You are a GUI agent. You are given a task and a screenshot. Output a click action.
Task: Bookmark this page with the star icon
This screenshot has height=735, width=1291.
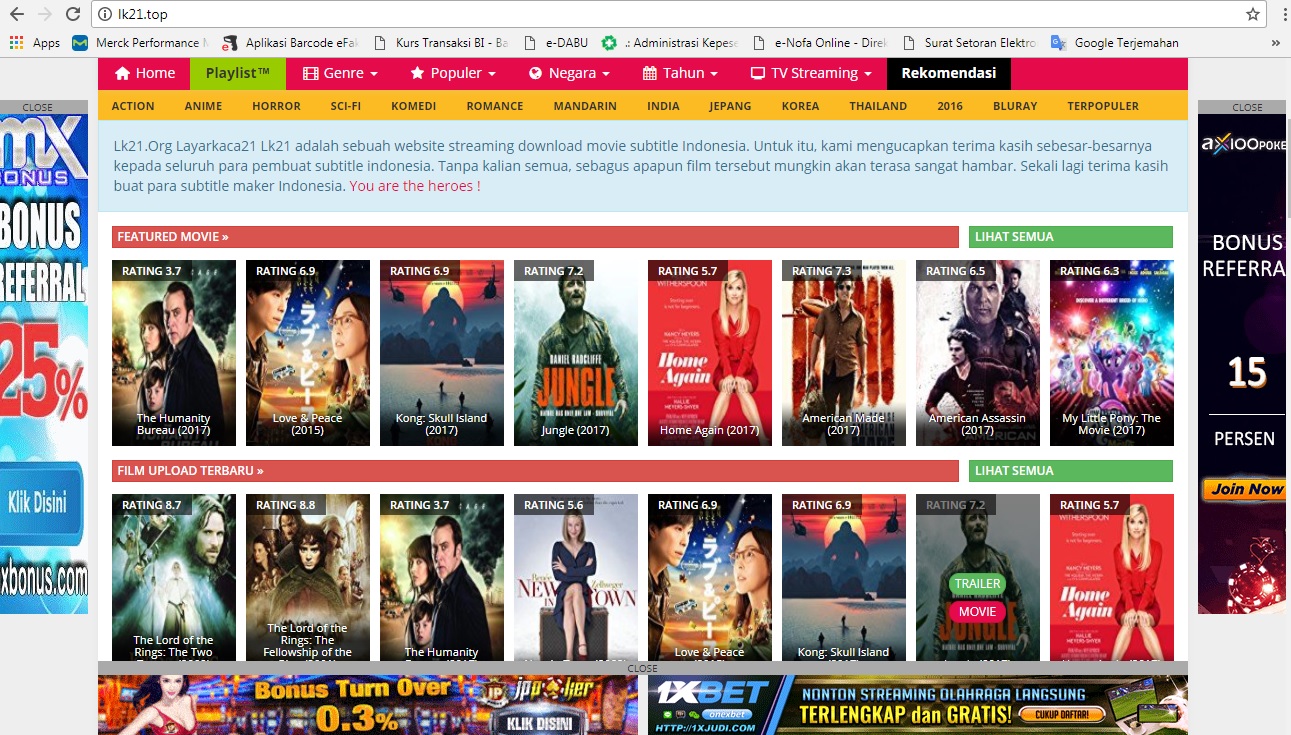point(1252,14)
